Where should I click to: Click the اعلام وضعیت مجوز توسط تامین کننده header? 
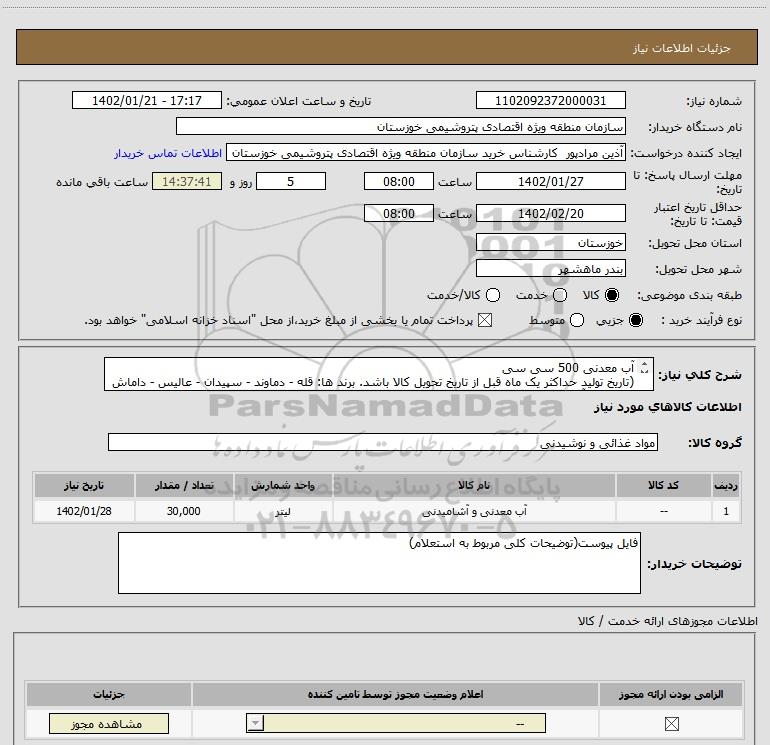pos(395,694)
